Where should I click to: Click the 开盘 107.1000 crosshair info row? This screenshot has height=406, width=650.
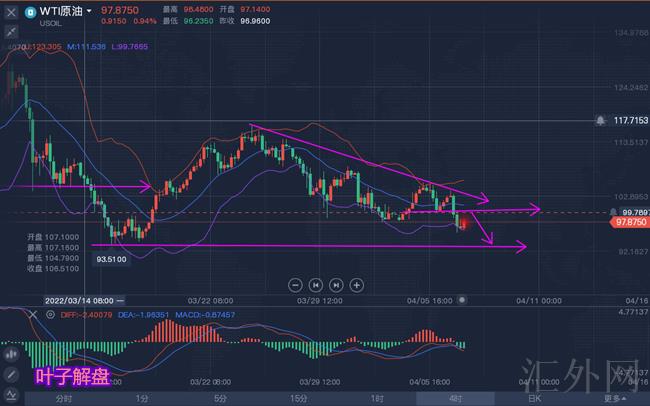pyautogui.click(x=53, y=237)
